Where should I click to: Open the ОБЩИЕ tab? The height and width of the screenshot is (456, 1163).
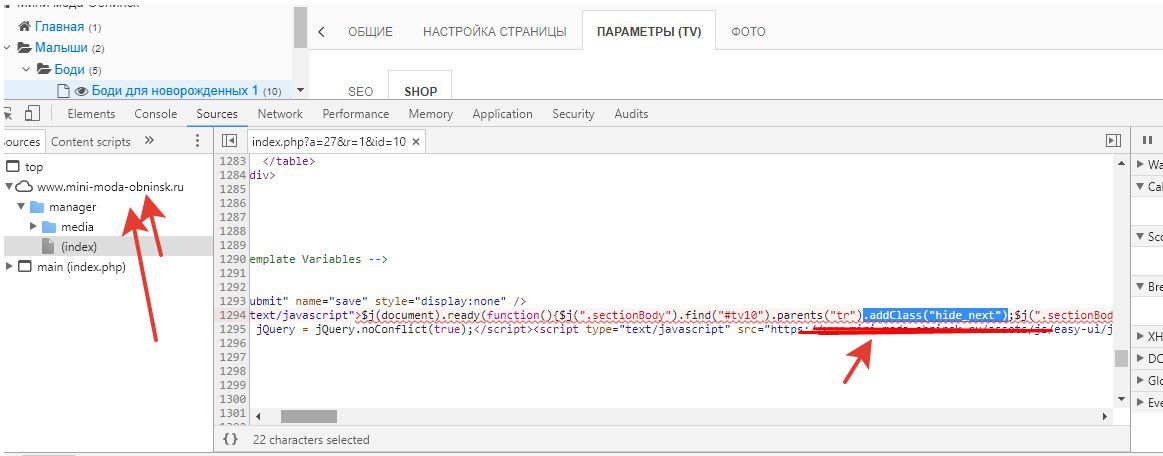[370, 32]
